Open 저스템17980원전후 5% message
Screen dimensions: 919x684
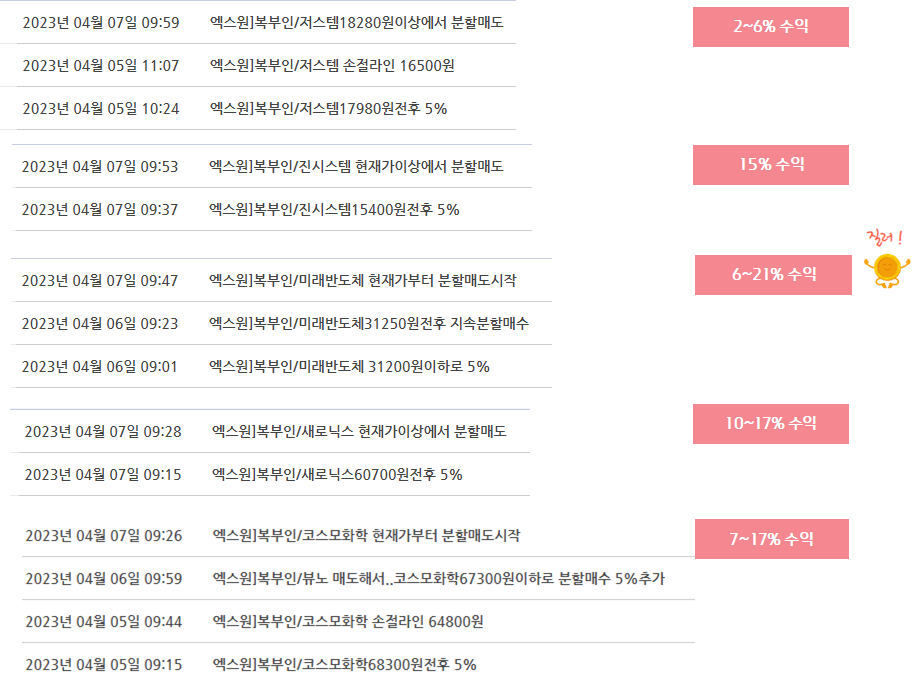[328, 109]
